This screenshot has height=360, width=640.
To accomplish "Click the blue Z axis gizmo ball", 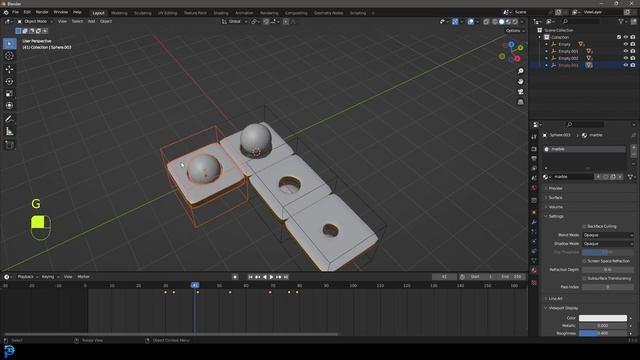I will (x=511, y=44).
